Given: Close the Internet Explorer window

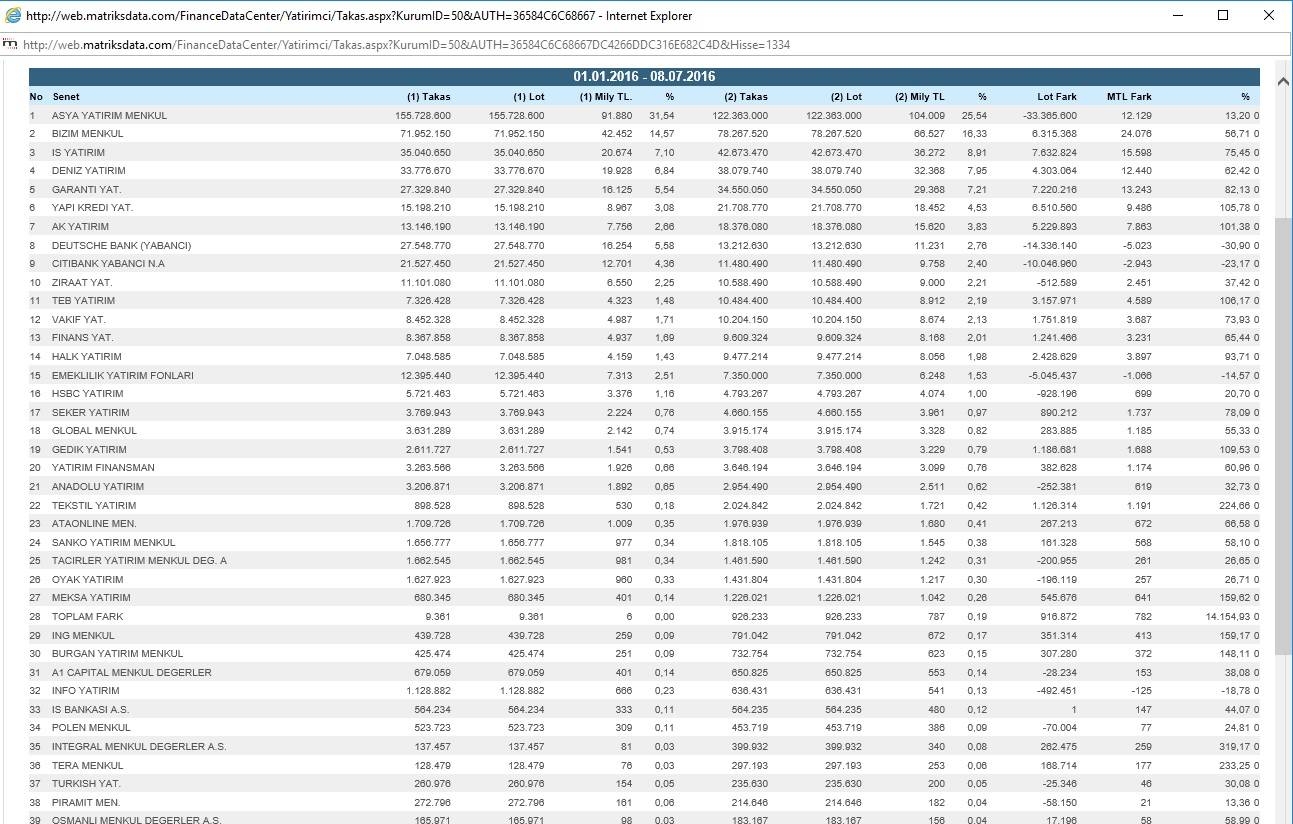Looking at the screenshot, I should [x=1269, y=15].
